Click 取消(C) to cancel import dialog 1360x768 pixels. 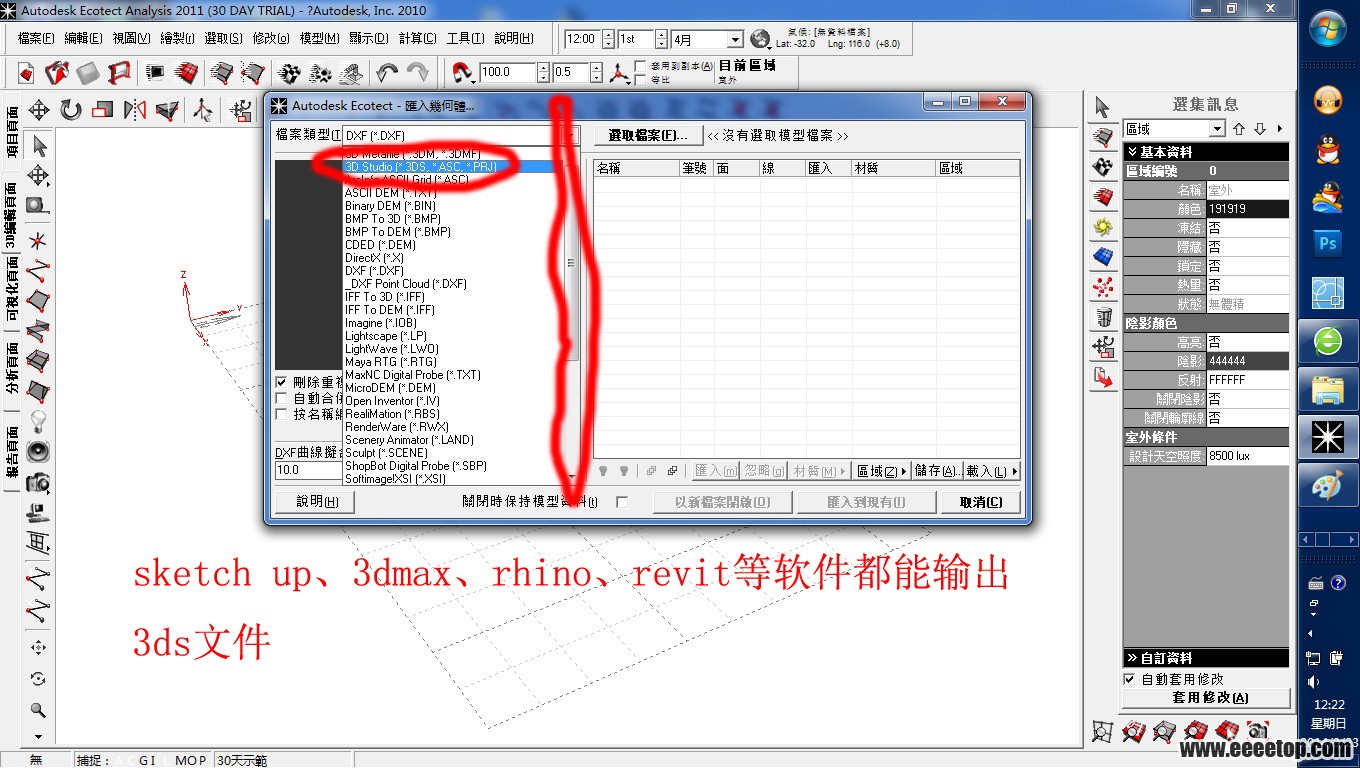point(980,502)
